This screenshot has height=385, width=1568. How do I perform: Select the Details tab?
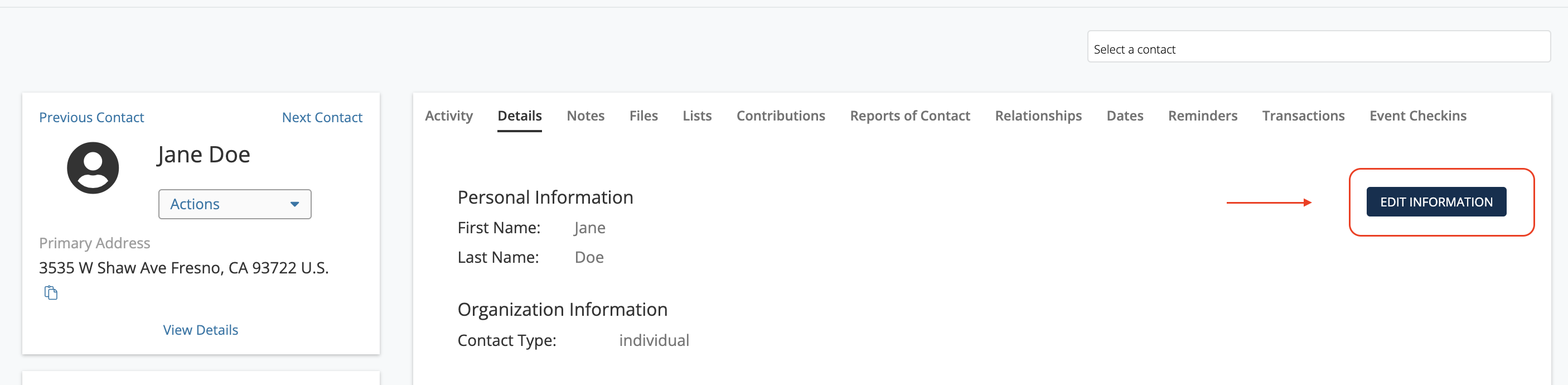[519, 116]
